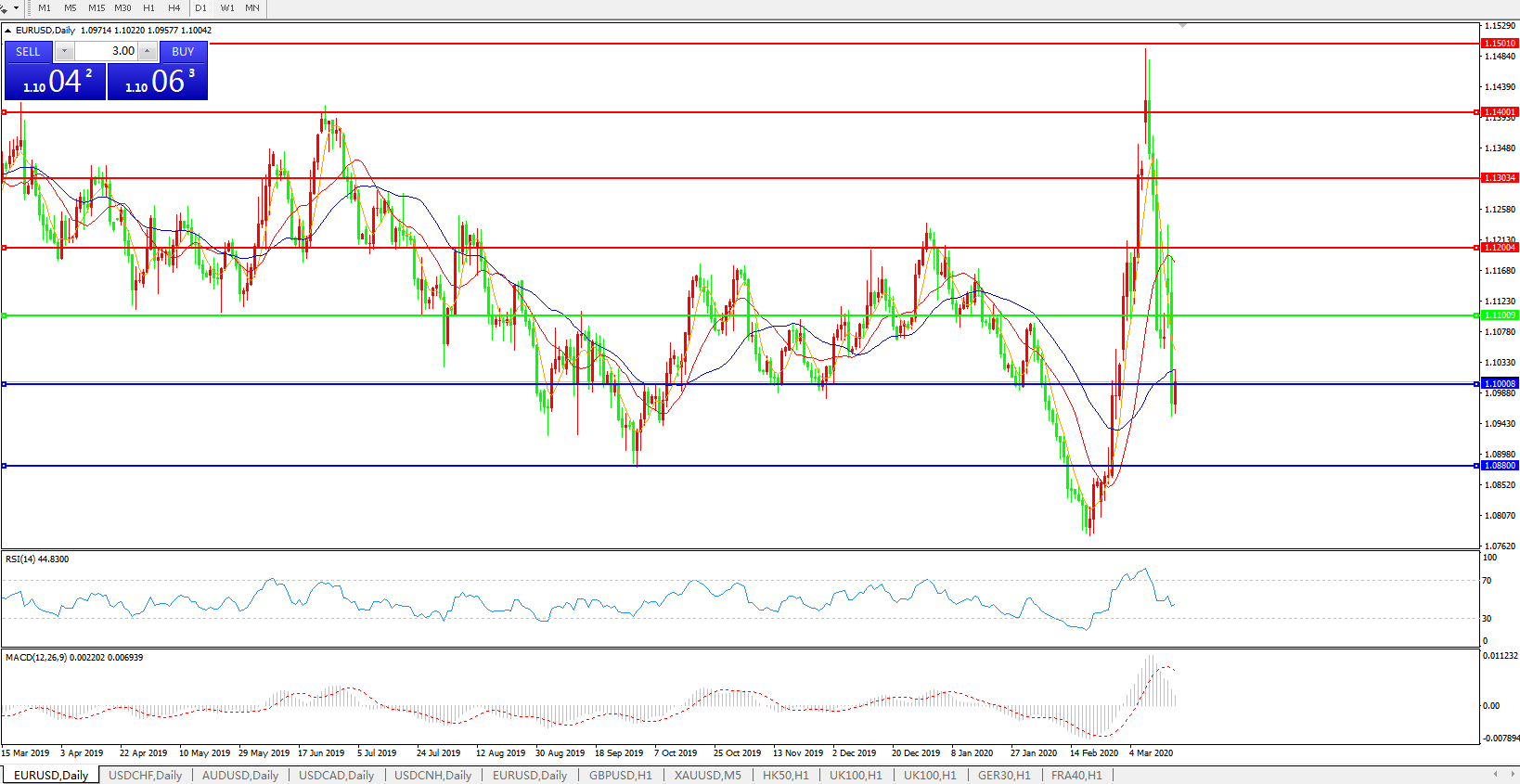This screenshot has height=784, width=1520.
Task: Open the USDCHF,Daily chart tab
Action: [146, 776]
